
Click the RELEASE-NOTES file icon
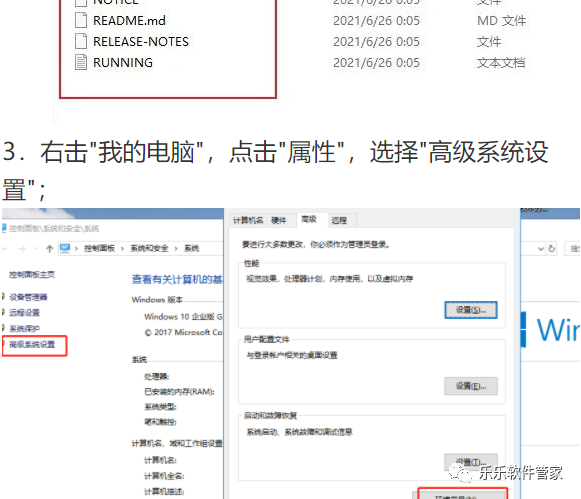click(81, 41)
